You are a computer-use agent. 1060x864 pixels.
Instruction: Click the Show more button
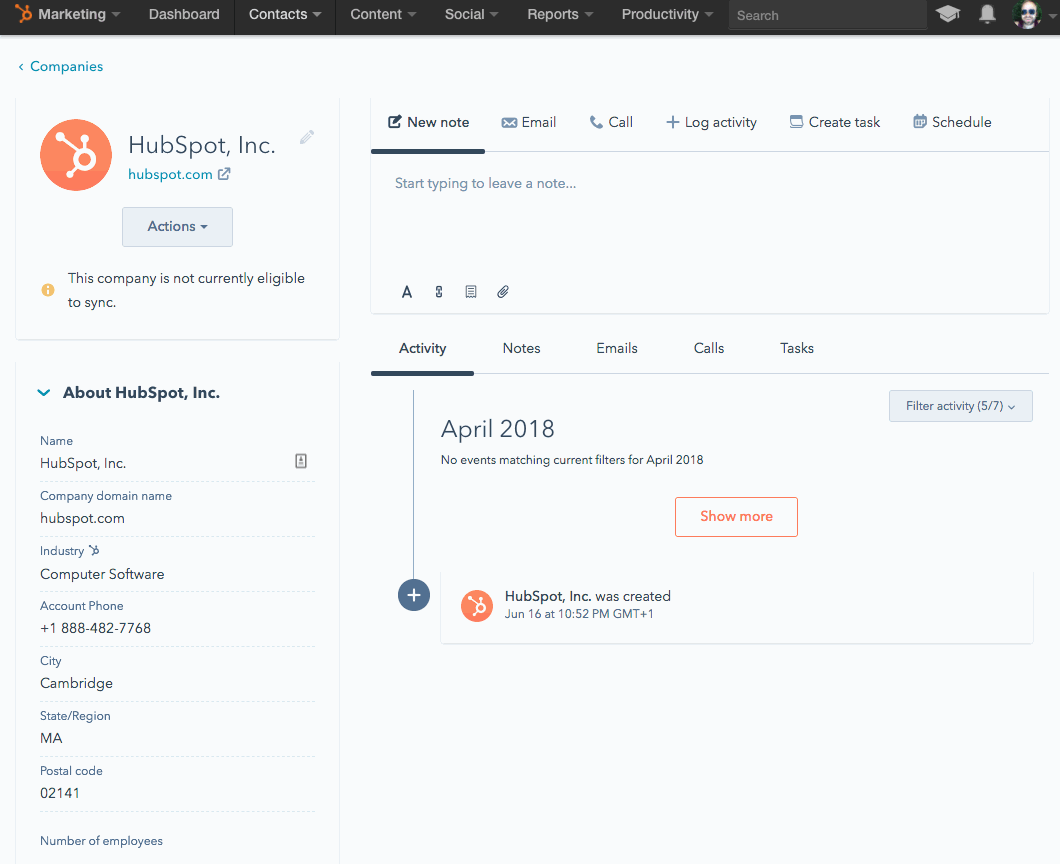[x=736, y=517]
